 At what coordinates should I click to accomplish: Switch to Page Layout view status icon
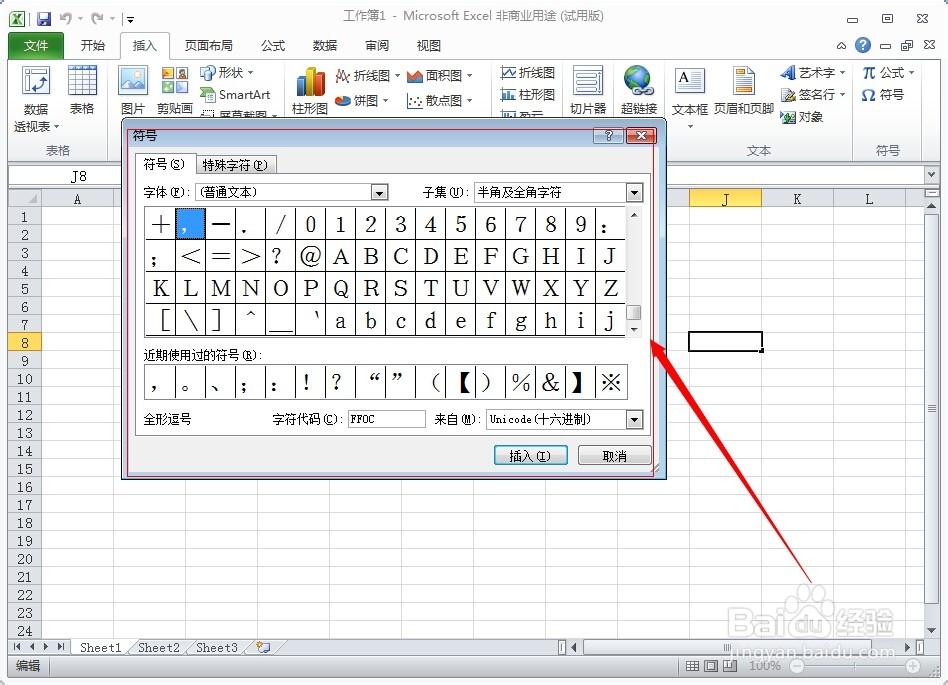click(x=712, y=666)
